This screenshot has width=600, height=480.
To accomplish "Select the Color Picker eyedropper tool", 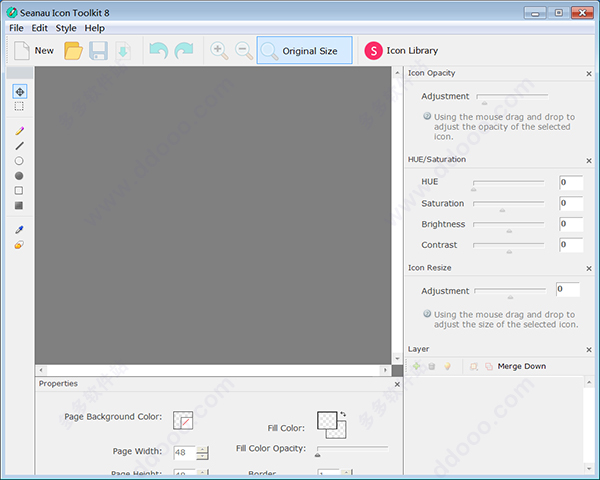I will pyautogui.click(x=19, y=230).
